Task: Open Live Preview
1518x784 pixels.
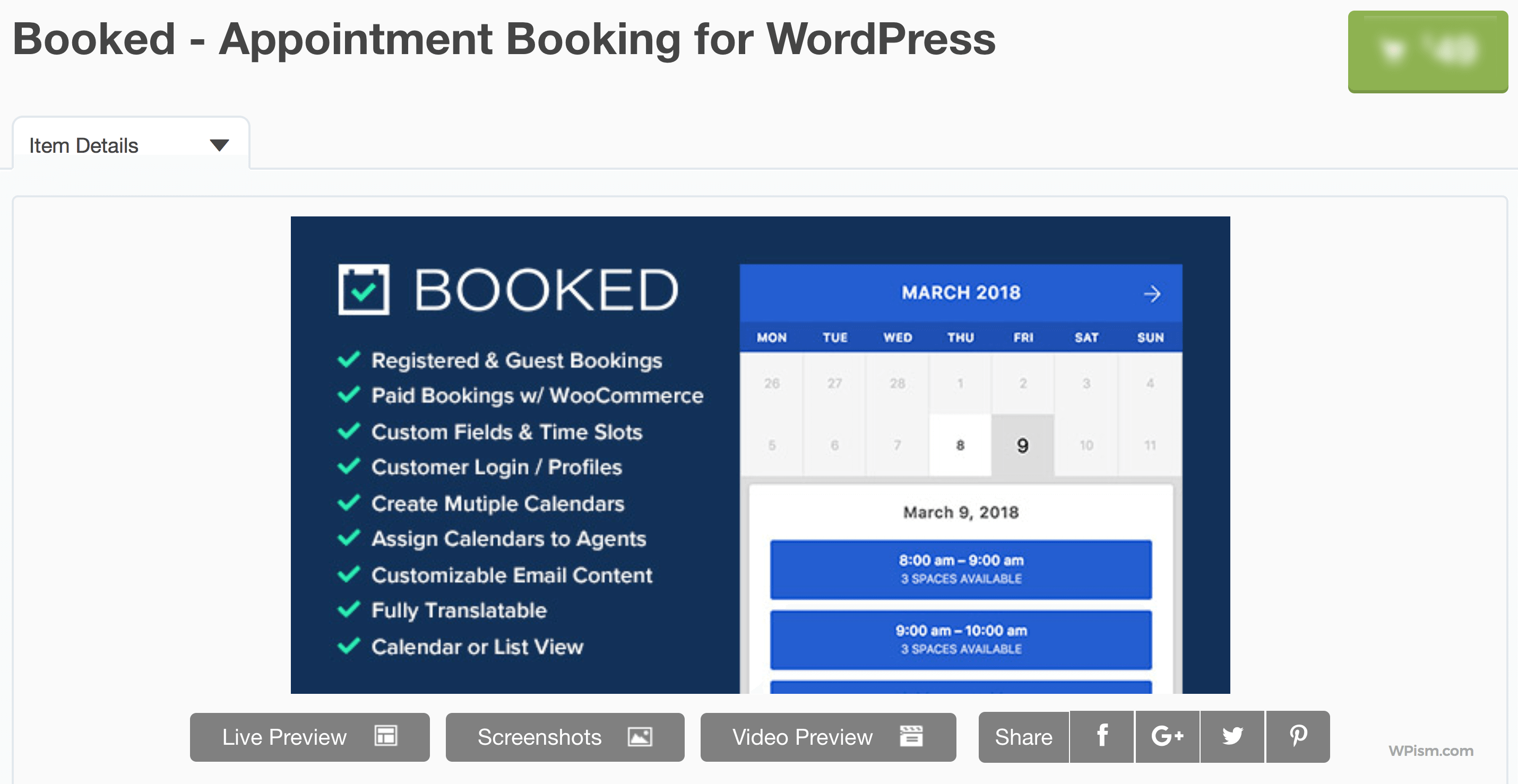Action: (x=310, y=737)
